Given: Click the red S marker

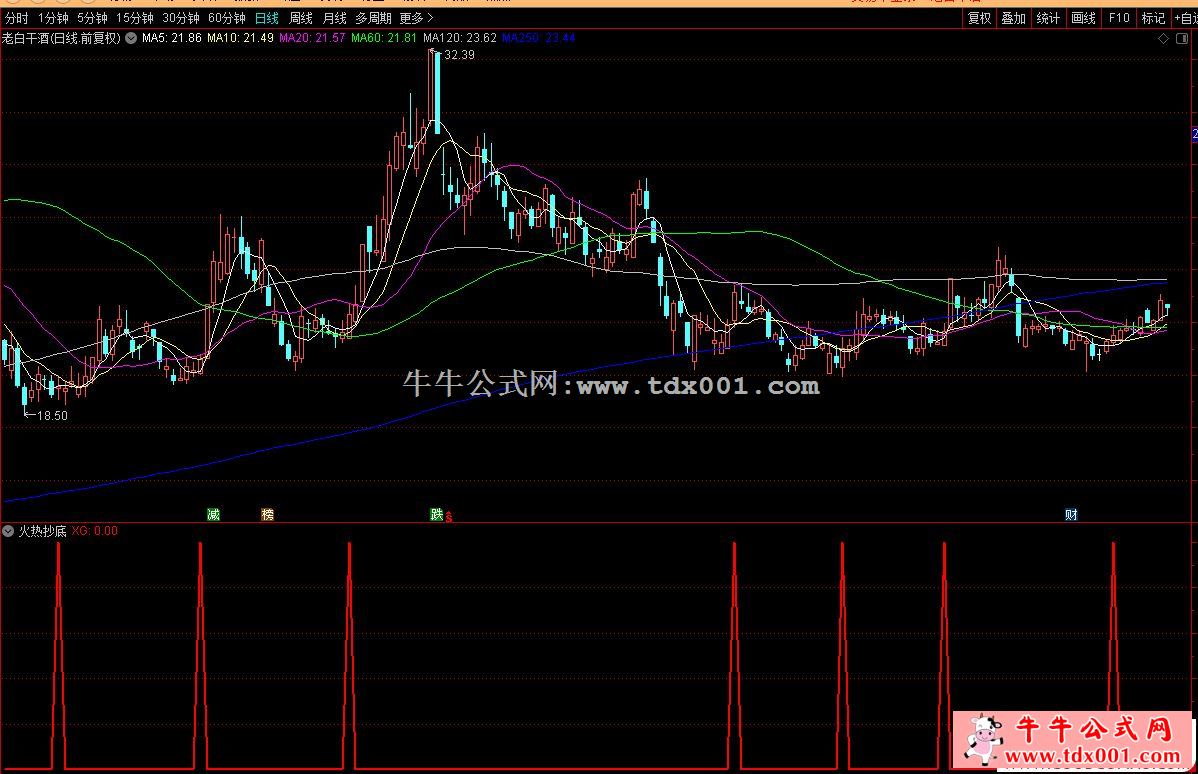Looking at the screenshot, I should click(448, 517).
